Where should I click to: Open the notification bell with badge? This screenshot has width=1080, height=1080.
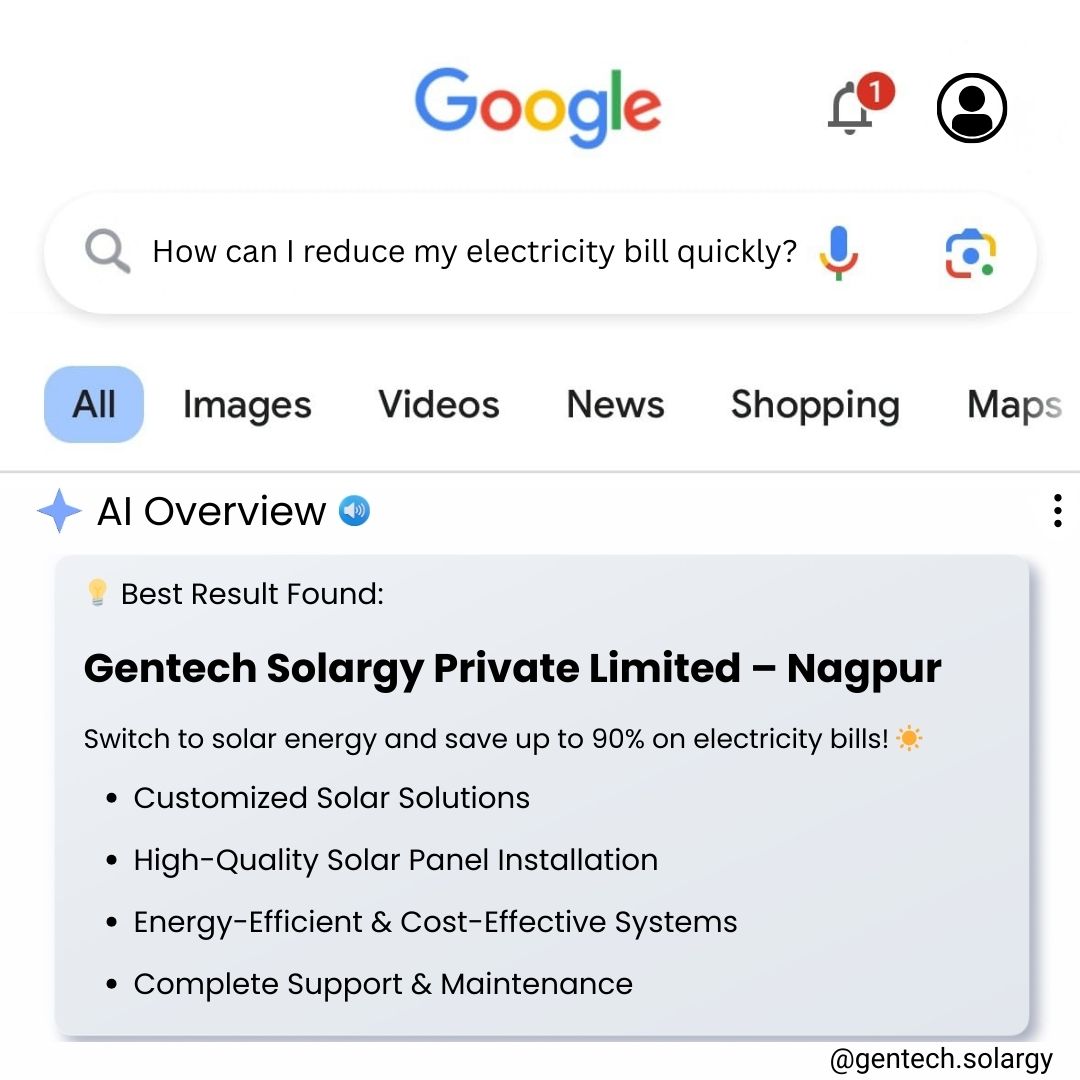click(x=860, y=103)
